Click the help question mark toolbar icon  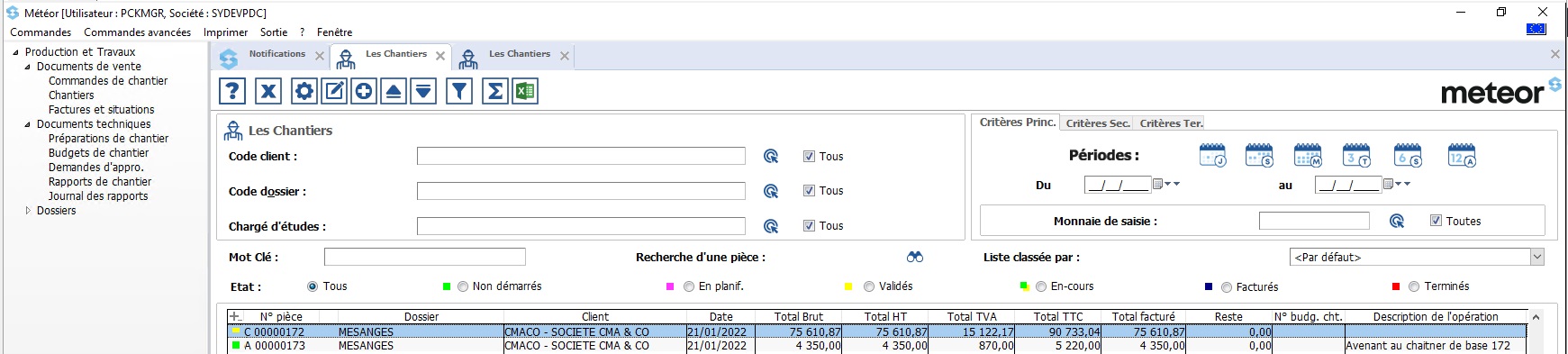click(232, 91)
